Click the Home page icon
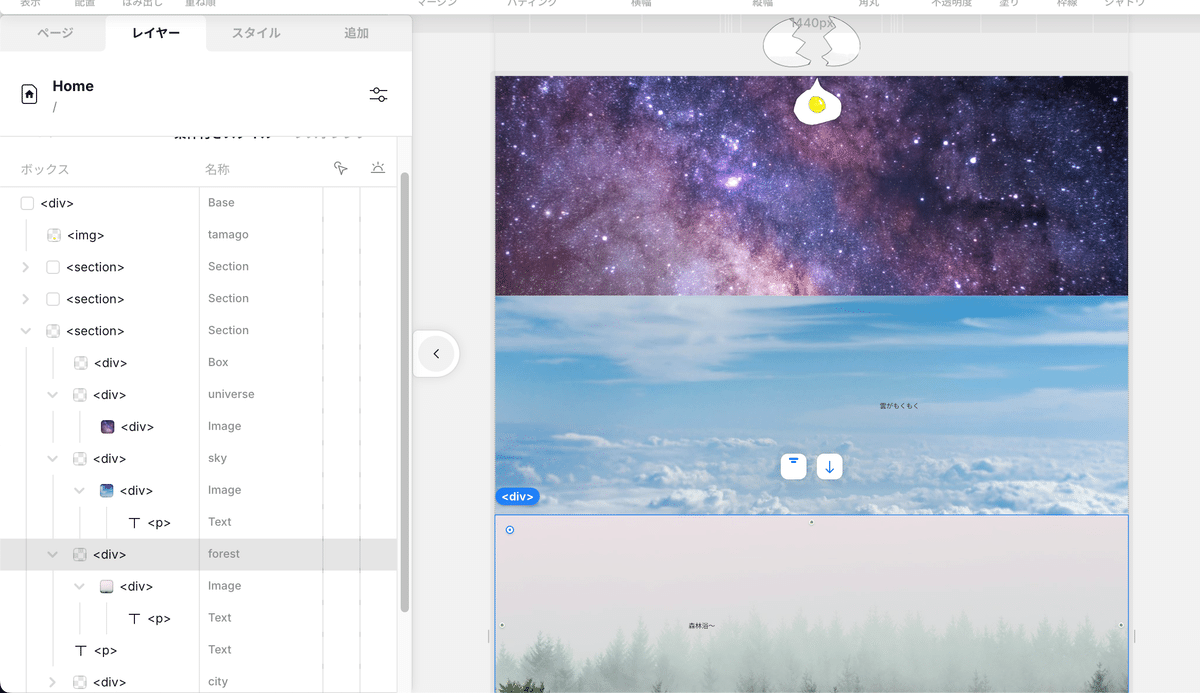The width and height of the screenshot is (1200, 693). 29,94
